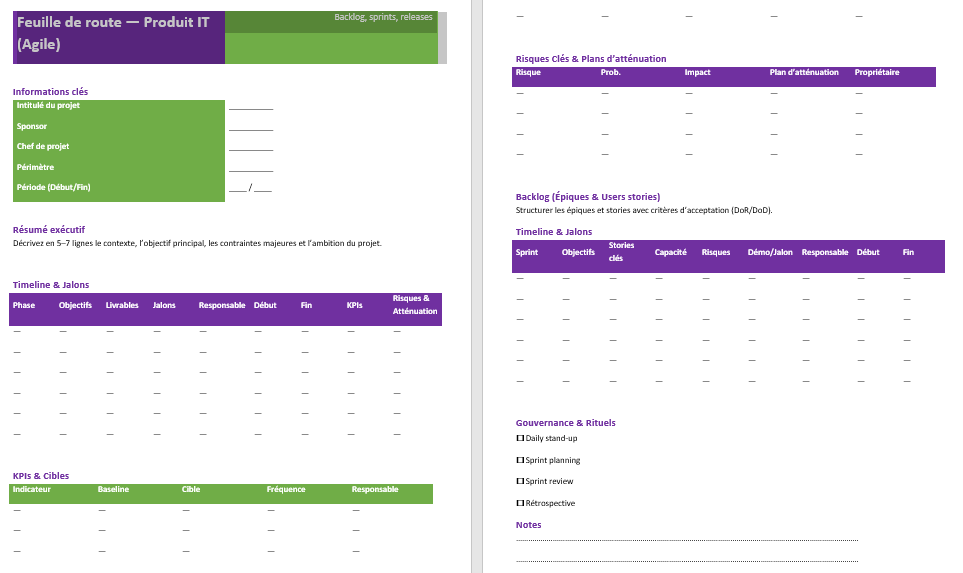Check the Sprint planning box
This screenshot has height=573, width=963.
520,460
